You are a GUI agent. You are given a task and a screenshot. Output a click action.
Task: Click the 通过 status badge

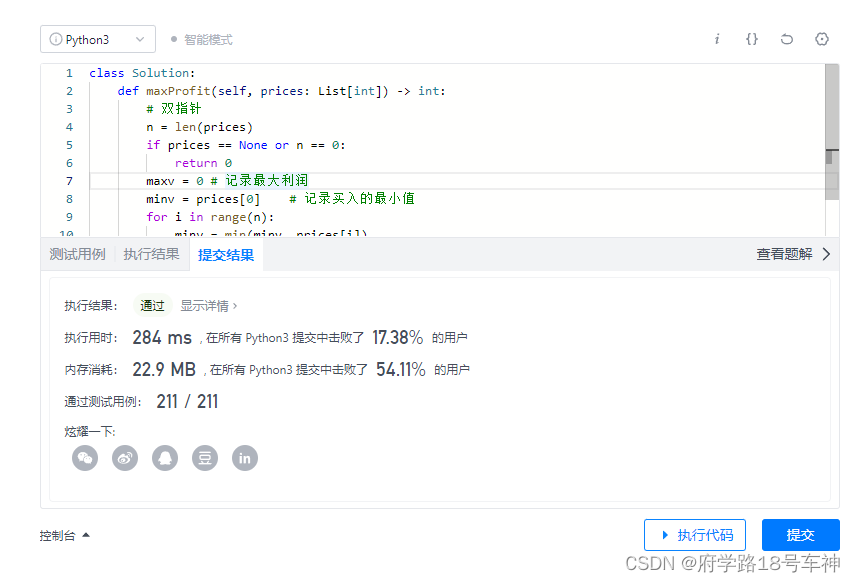tap(152, 305)
